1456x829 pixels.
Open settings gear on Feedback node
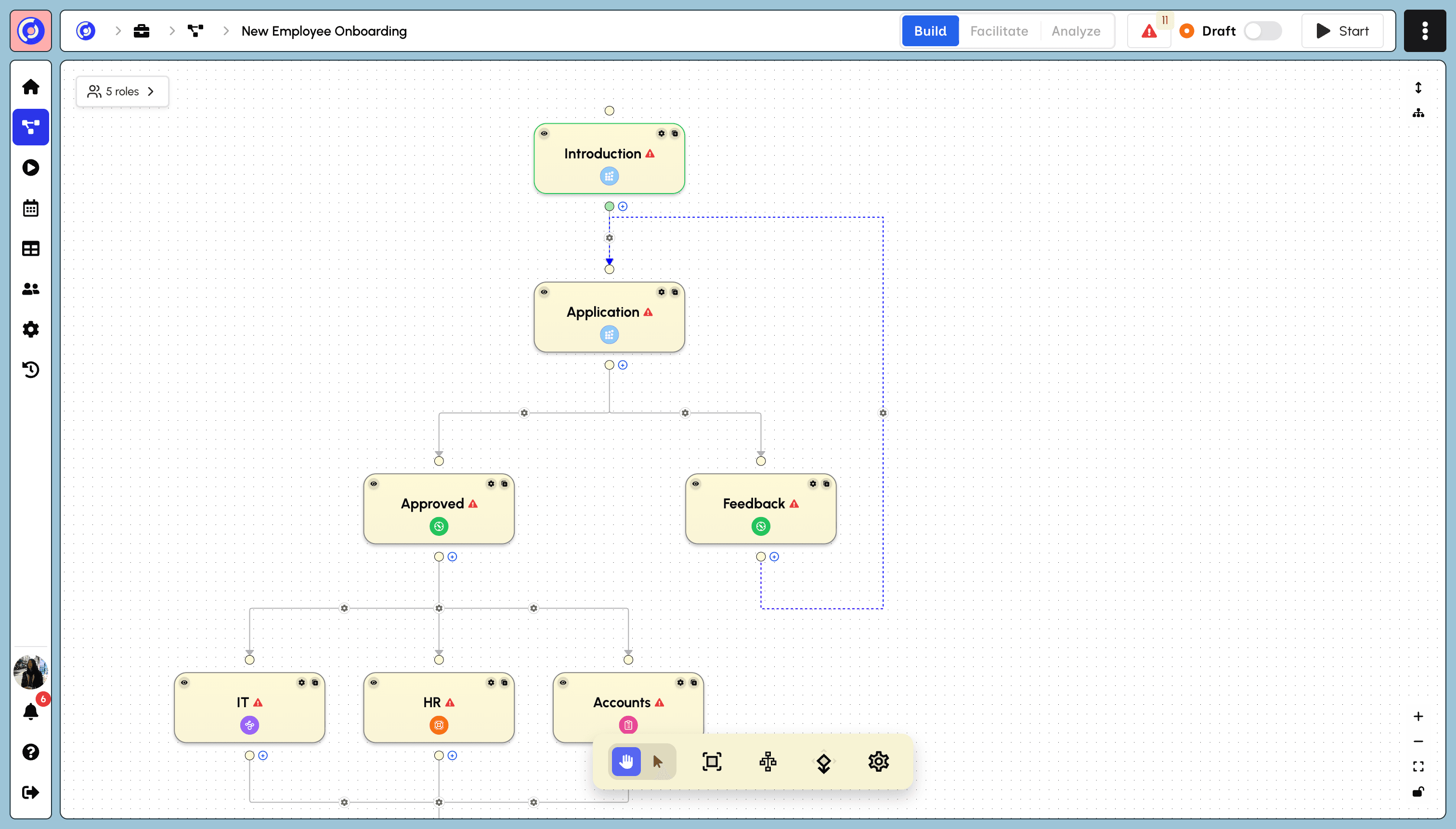813,484
